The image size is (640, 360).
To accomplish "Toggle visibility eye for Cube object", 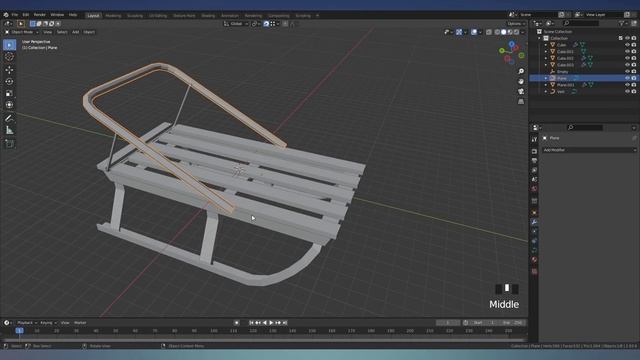I will [627, 45].
